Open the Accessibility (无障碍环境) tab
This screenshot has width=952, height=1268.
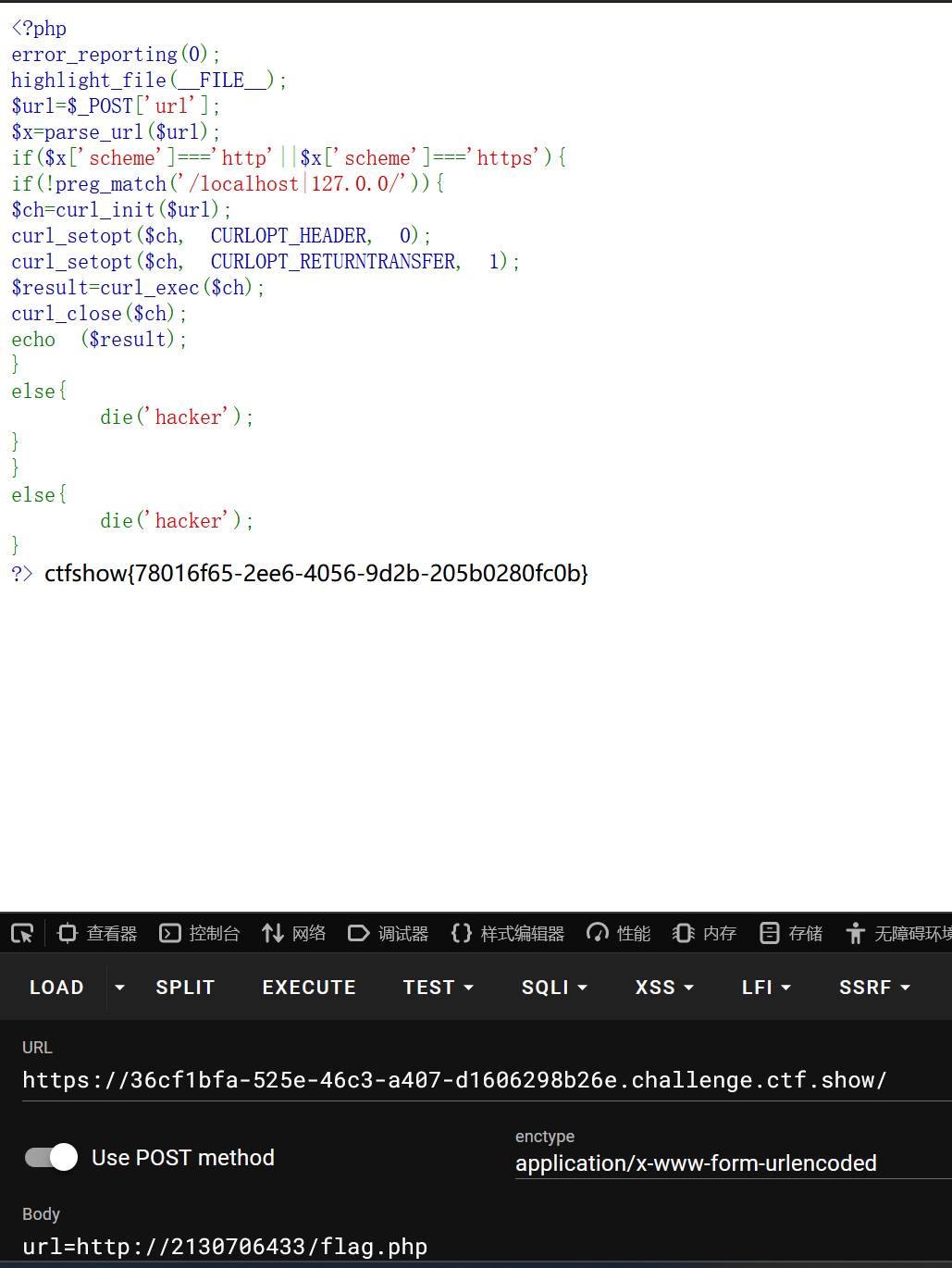pos(899,933)
